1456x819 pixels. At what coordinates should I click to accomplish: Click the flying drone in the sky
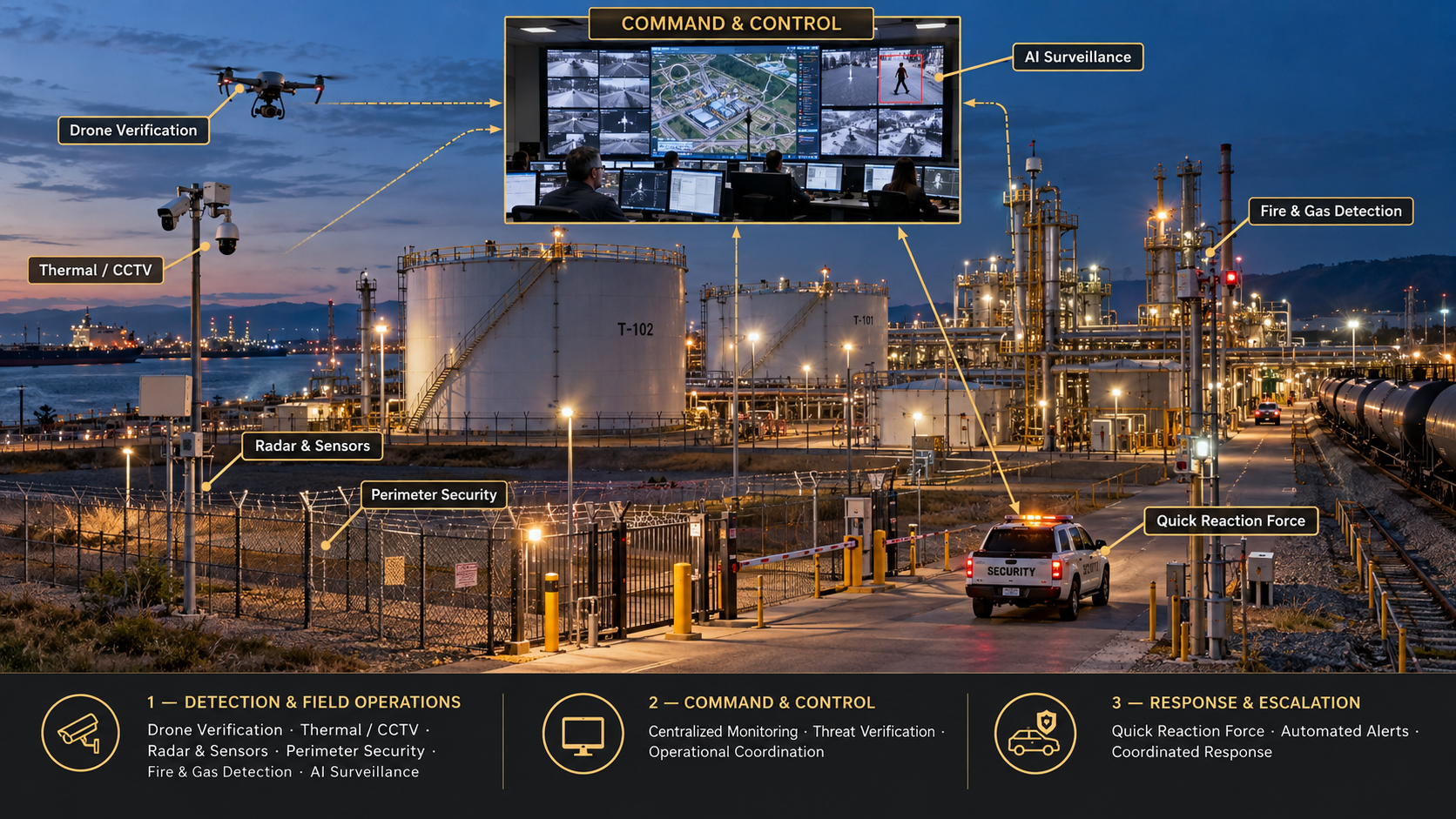pyautogui.click(x=271, y=90)
